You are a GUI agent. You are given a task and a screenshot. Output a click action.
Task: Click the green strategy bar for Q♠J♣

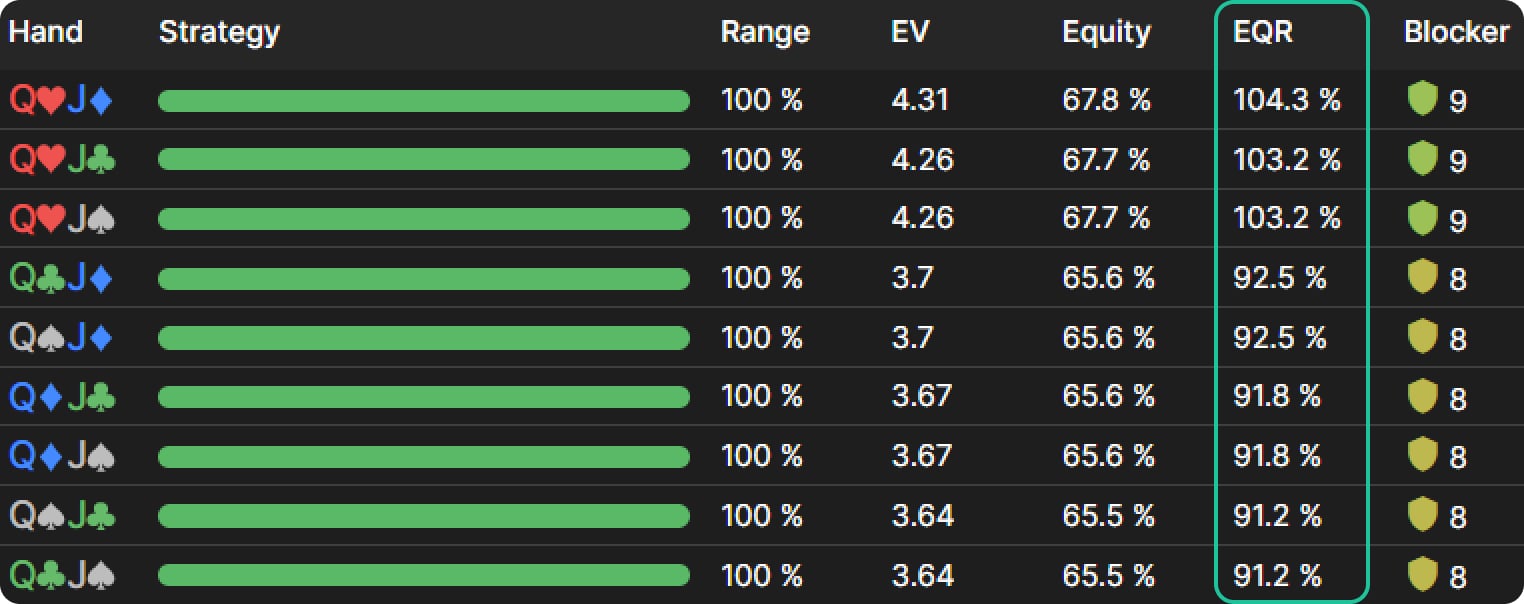(x=424, y=516)
